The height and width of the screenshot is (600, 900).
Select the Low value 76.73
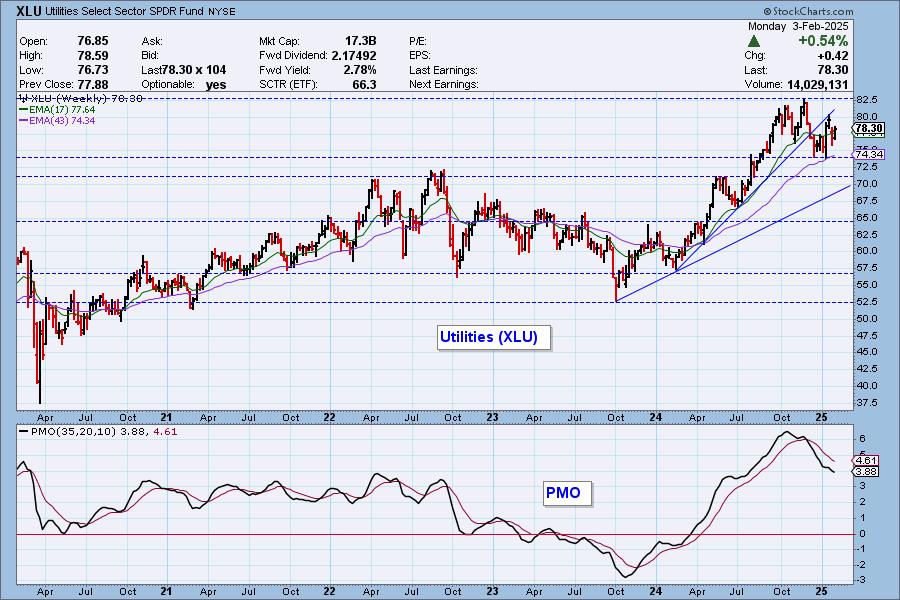[x=92, y=69]
